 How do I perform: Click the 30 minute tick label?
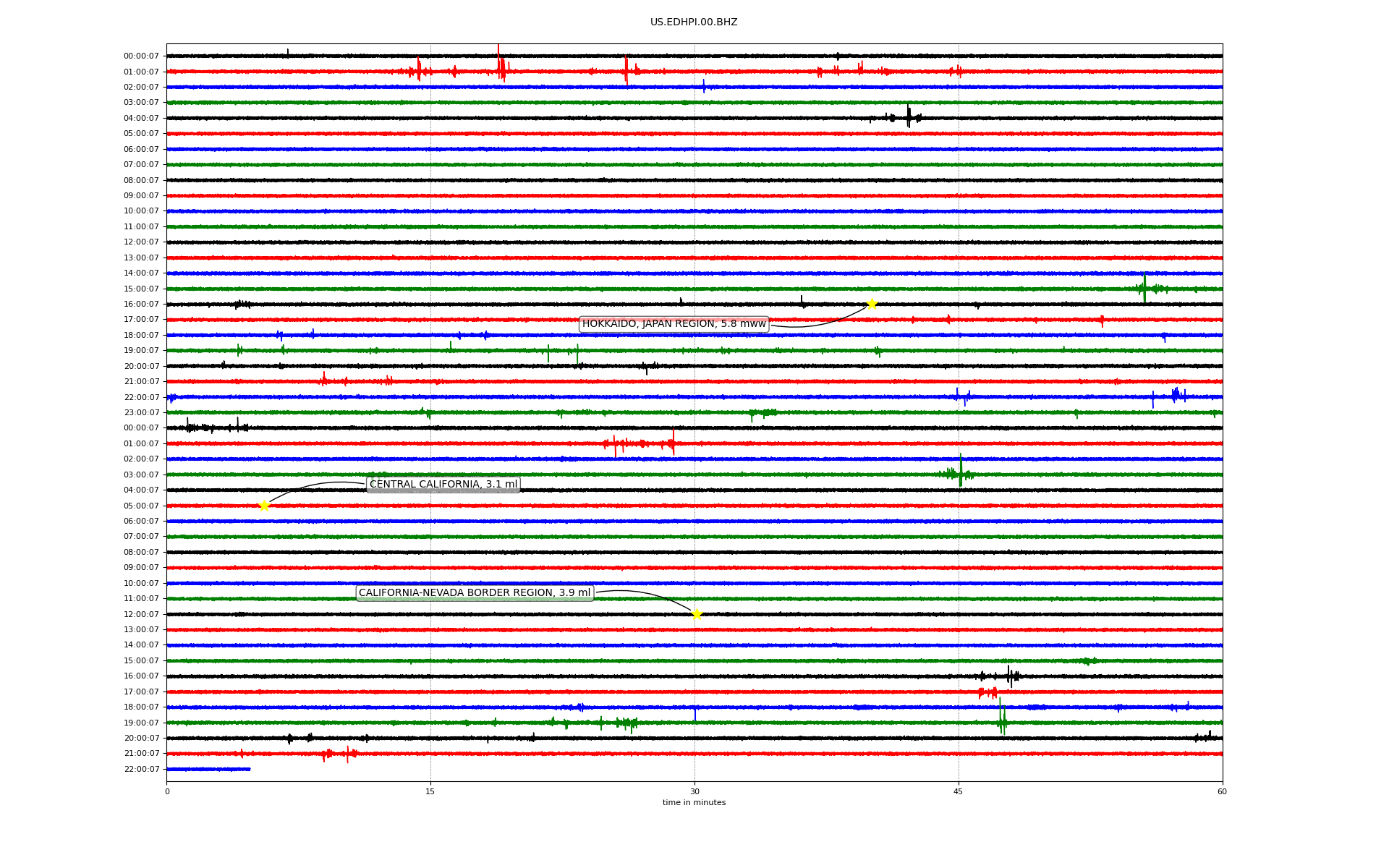tap(694, 791)
